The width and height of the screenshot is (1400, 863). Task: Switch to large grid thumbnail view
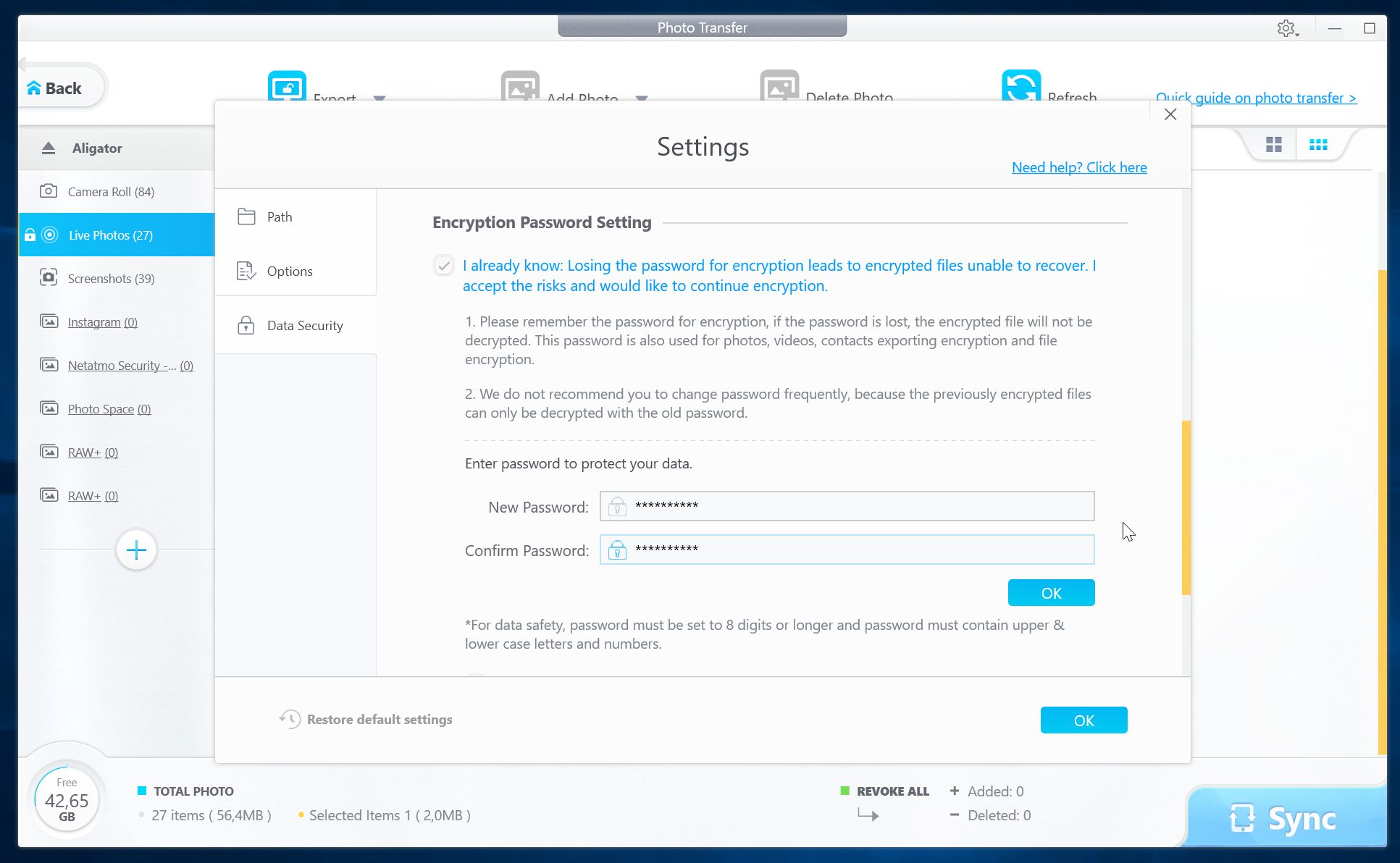tap(1273, 145)
